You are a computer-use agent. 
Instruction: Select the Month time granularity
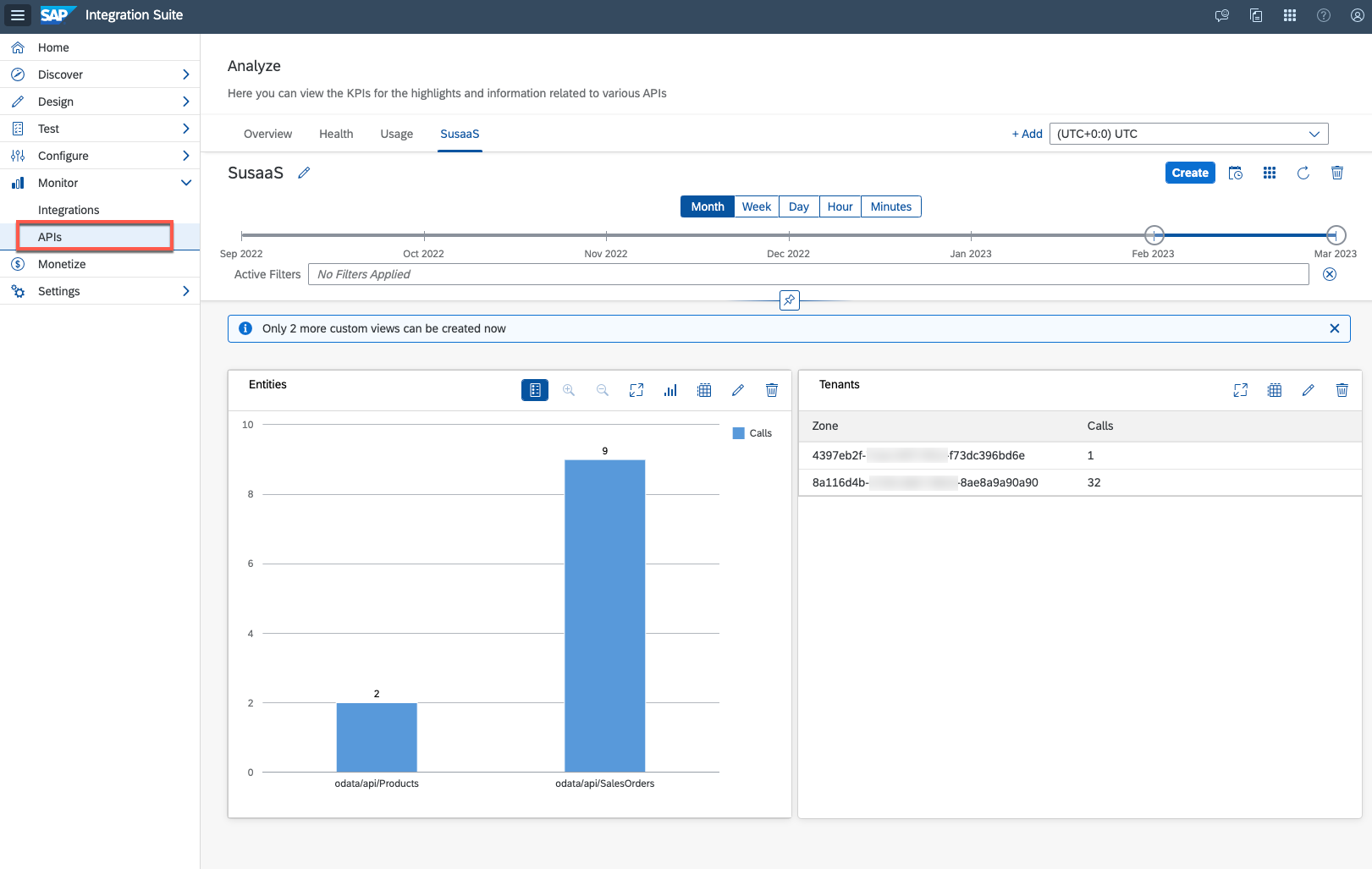(708, 206)
